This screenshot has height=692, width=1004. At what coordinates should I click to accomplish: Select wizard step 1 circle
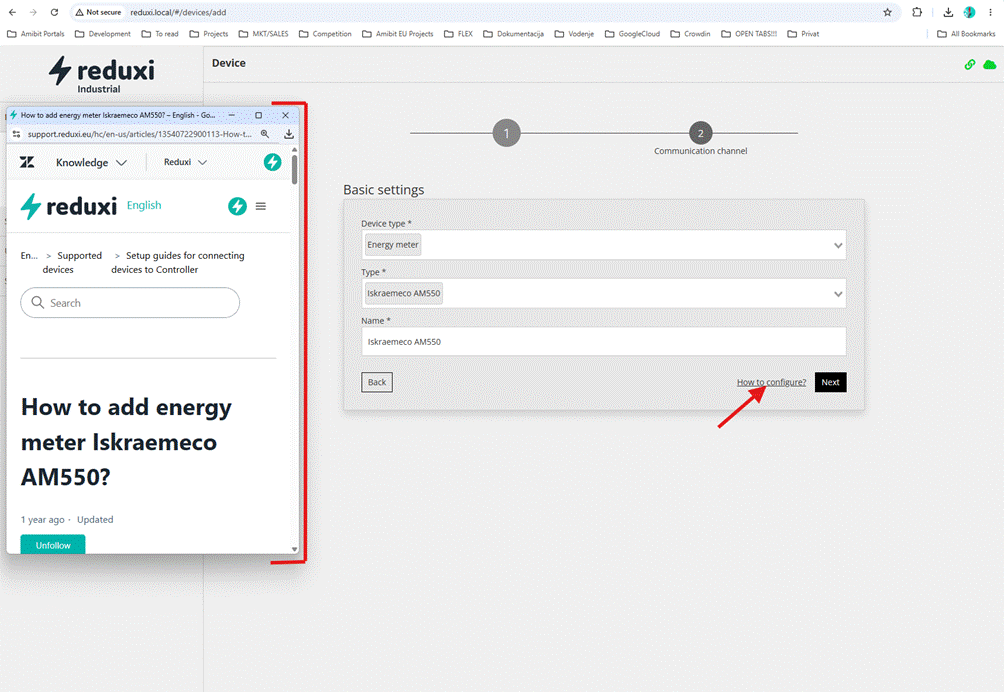click(x=506, y=133)
